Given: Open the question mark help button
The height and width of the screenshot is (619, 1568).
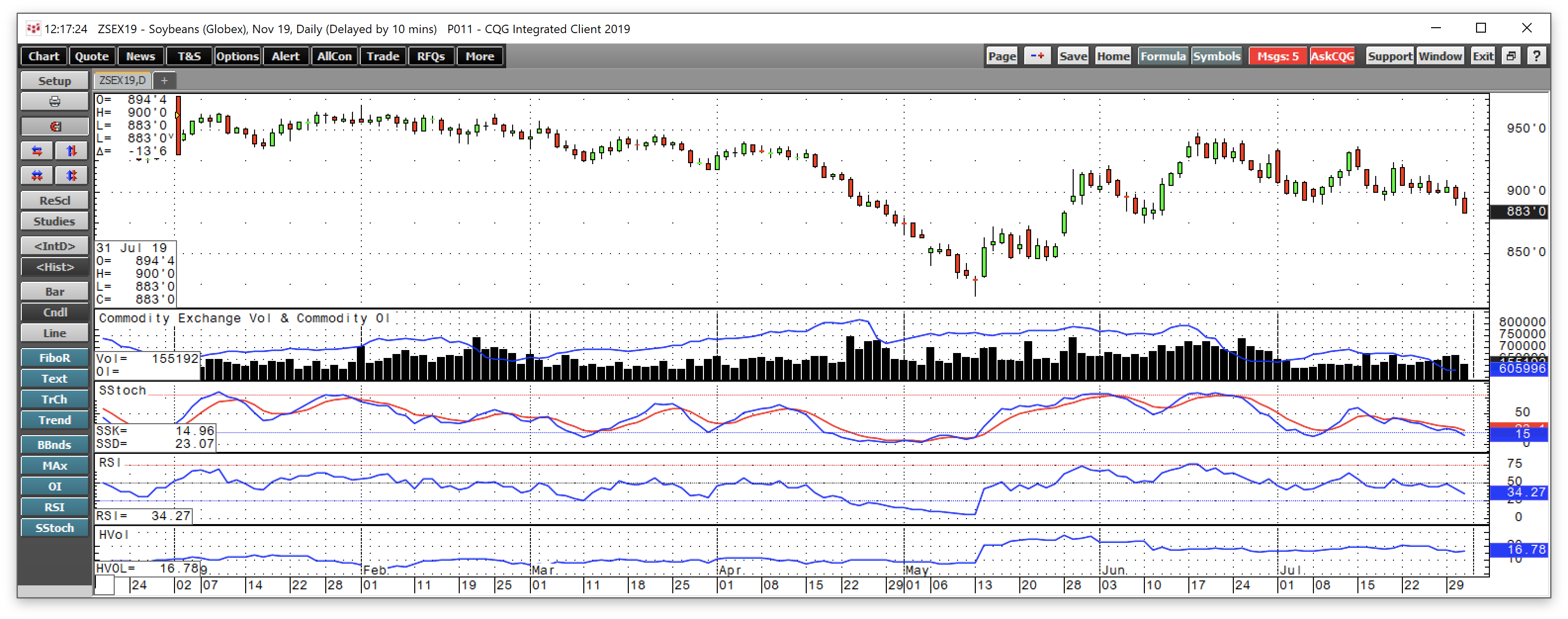Looking at the screenshot, I should pos(1536,56).
